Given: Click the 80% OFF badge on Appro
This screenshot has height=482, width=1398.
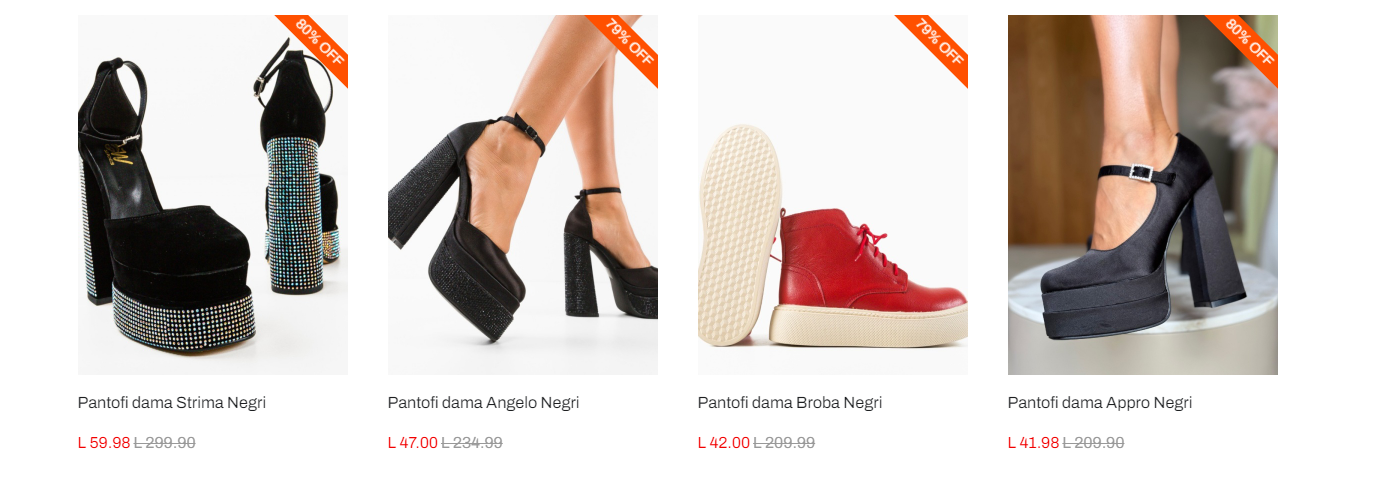Looking at the screenshot, I should pyautogui.click(x=1250, y=40).
